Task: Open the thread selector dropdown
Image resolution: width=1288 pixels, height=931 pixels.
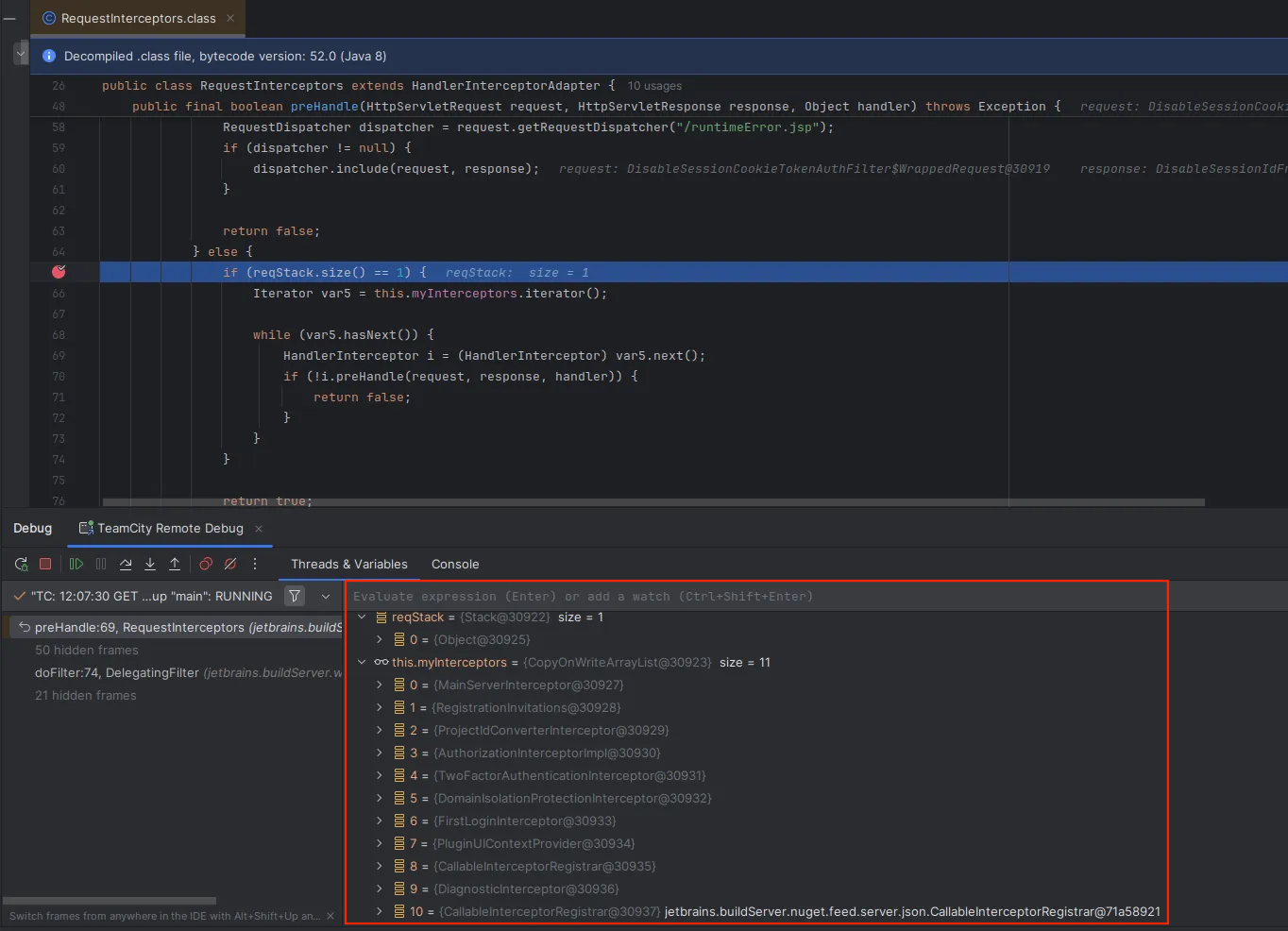Action: 326,596
